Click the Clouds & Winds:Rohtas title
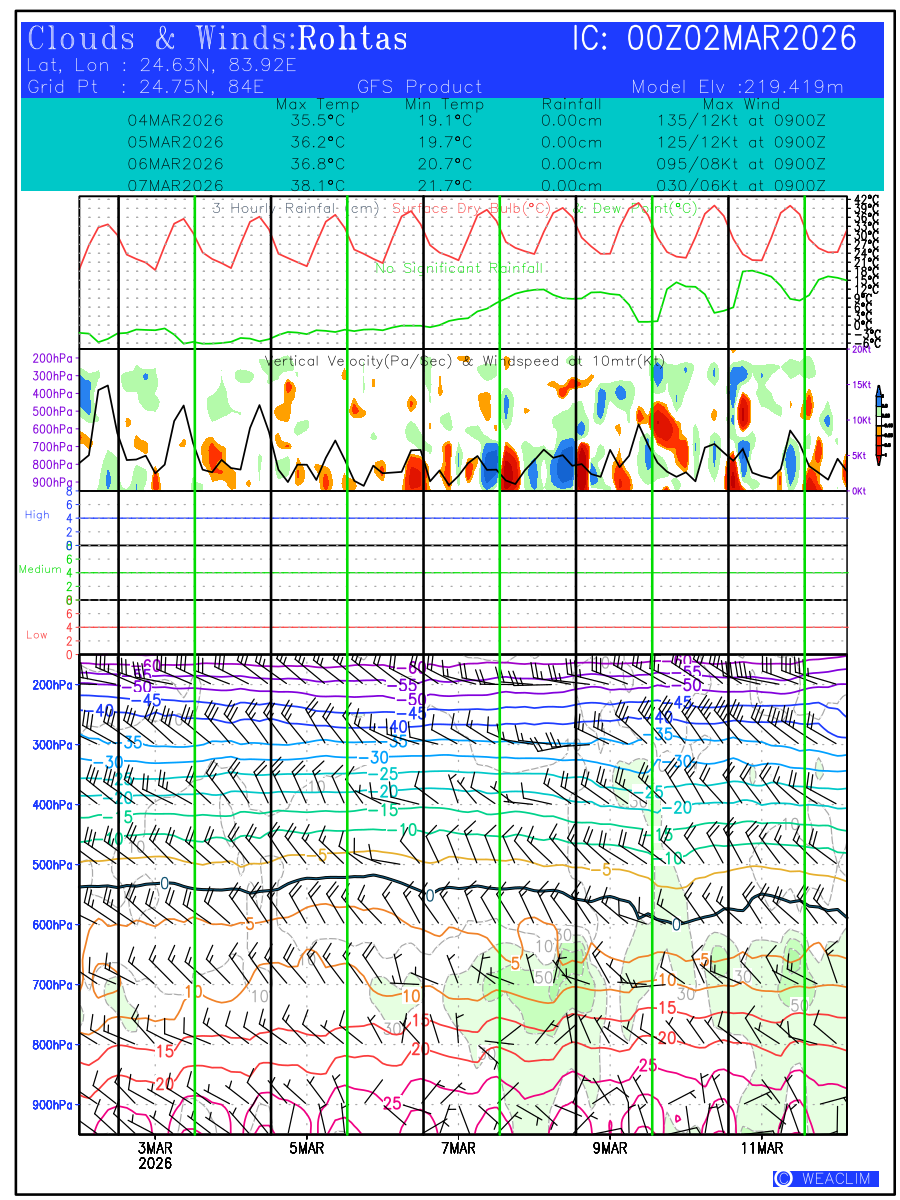 coord(218,39)
